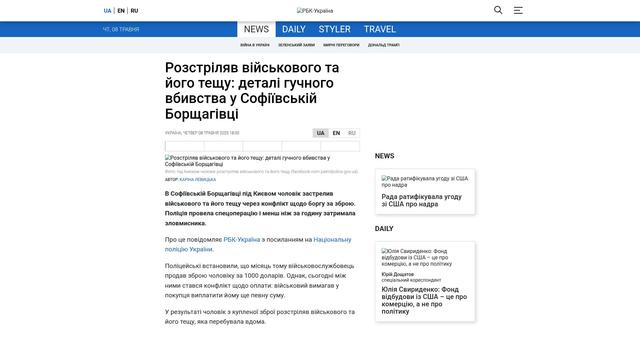The image size is (640, 360).
Task: Click the article date line 'Україна, четвер 08 травня'
Action: coord(202,133)
